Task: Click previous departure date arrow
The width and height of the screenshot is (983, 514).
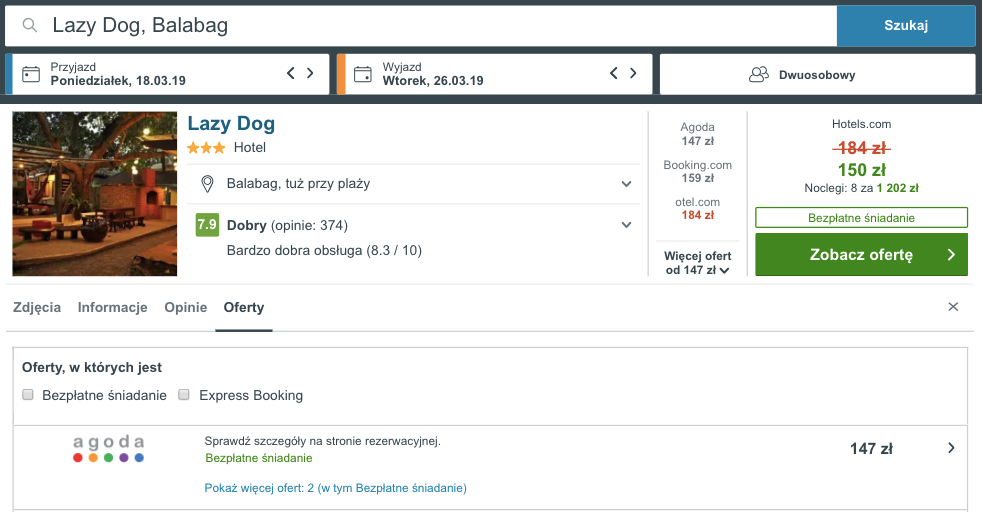Action: pos(614,73)
